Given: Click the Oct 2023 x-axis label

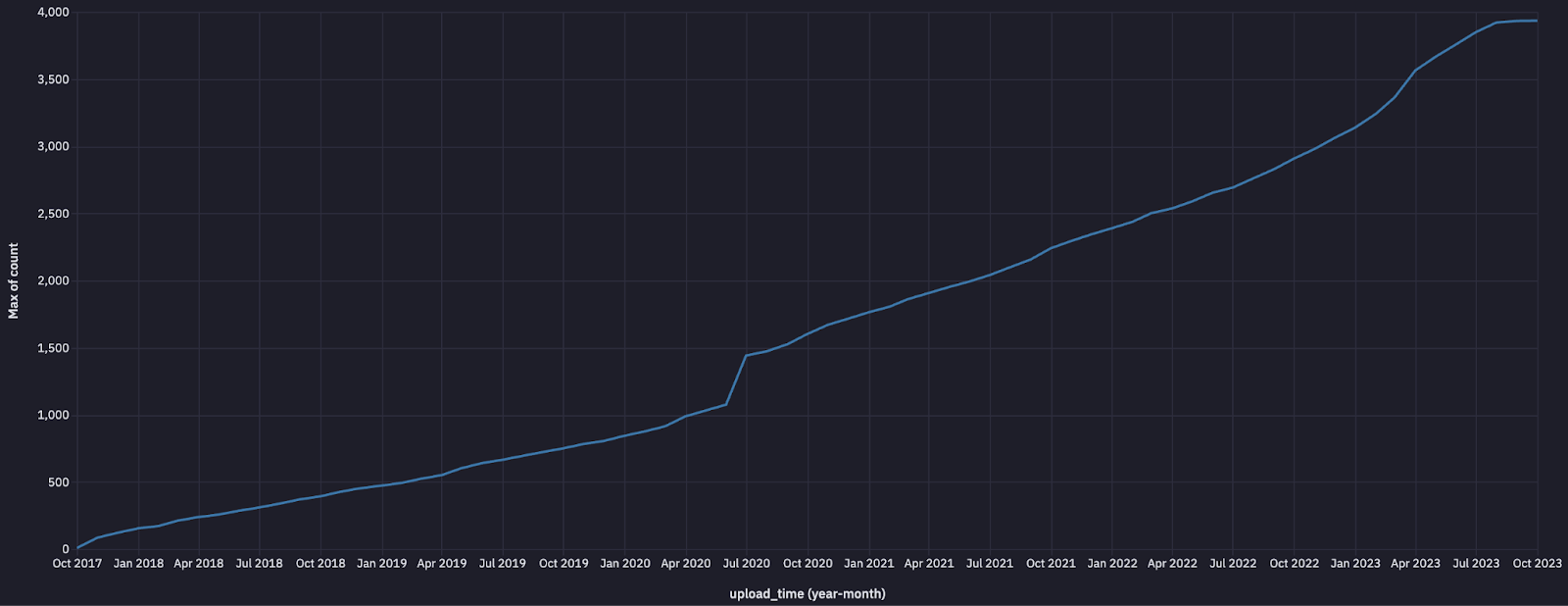Looking at the screenshot, I should pyautogui.click(x=1538, y=564).
